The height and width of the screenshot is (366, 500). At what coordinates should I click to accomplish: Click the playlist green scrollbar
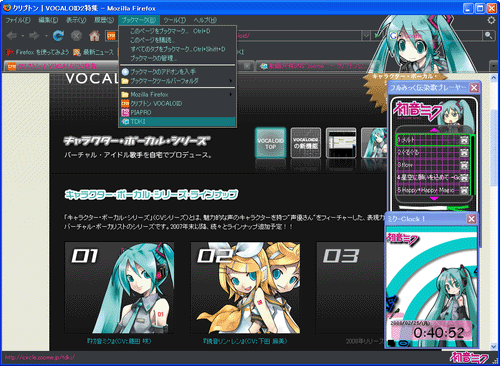(x=472, y=164)
